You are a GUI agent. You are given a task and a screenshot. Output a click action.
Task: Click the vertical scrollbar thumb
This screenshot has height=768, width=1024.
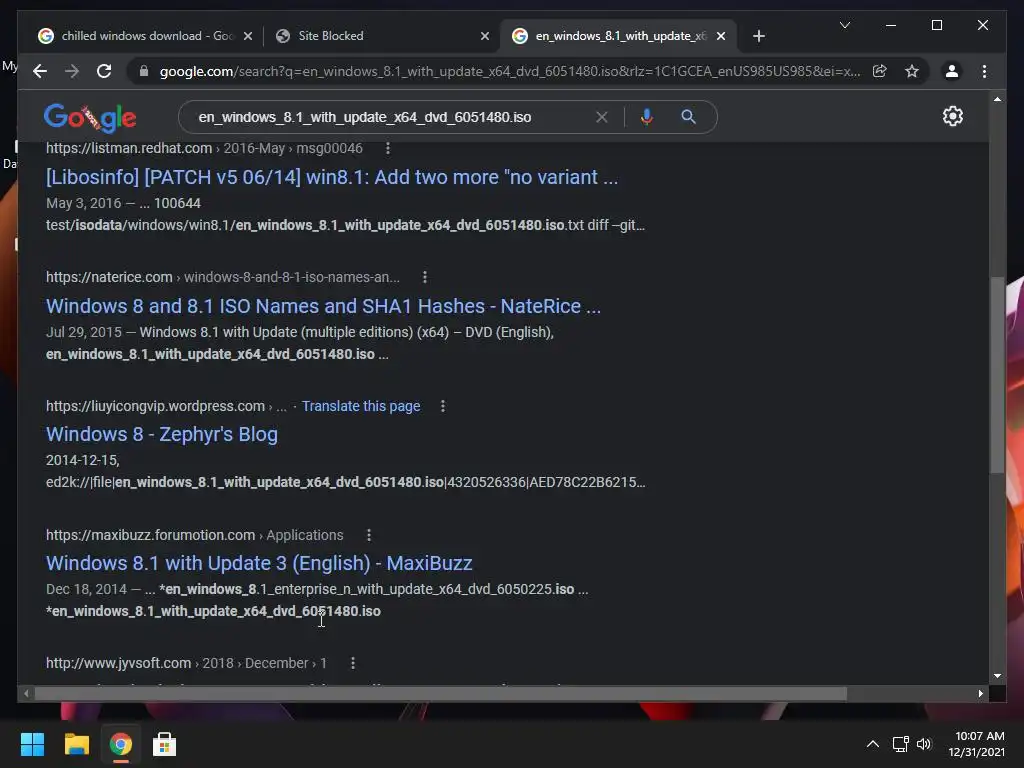pos(997,374)
